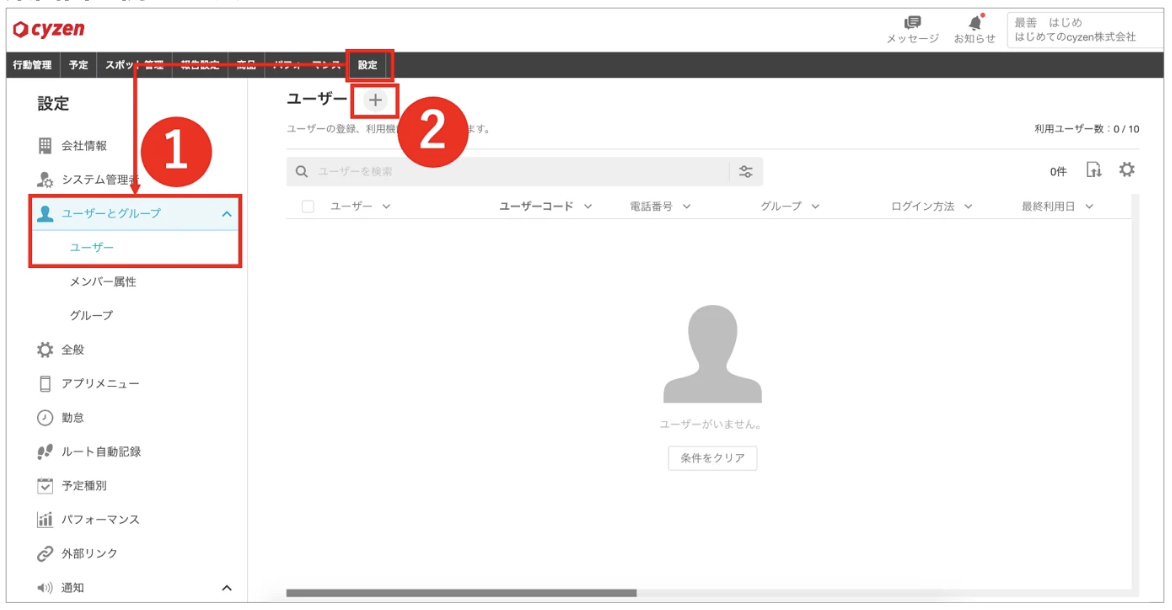Open 会社情報 settings
Image resolution: width=1172 pixels, height=610 pixels.
coord(84,146)
